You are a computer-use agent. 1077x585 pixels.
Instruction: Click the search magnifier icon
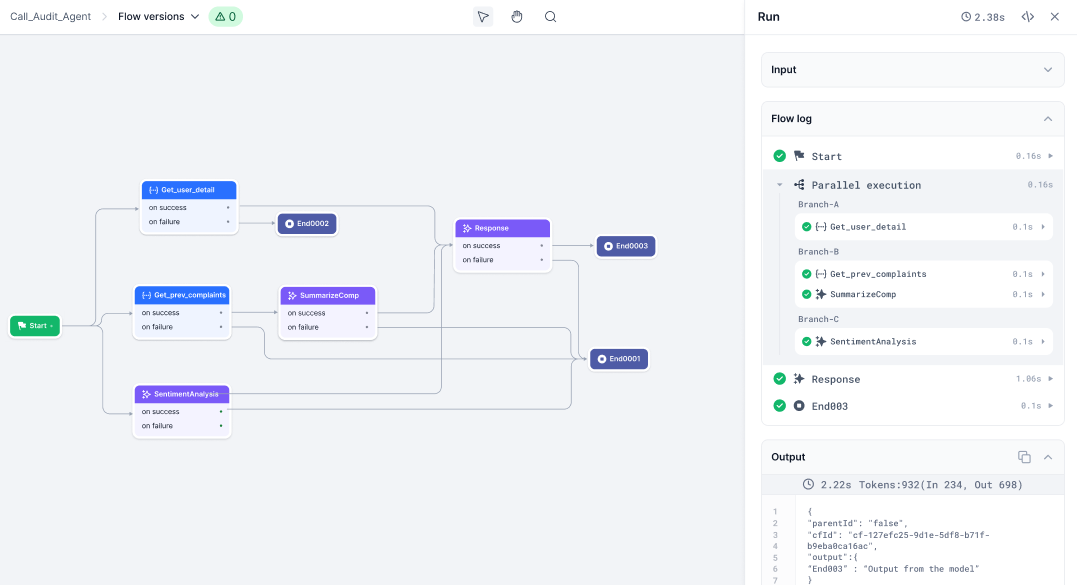pyautogui.click(x=550, y=17)
